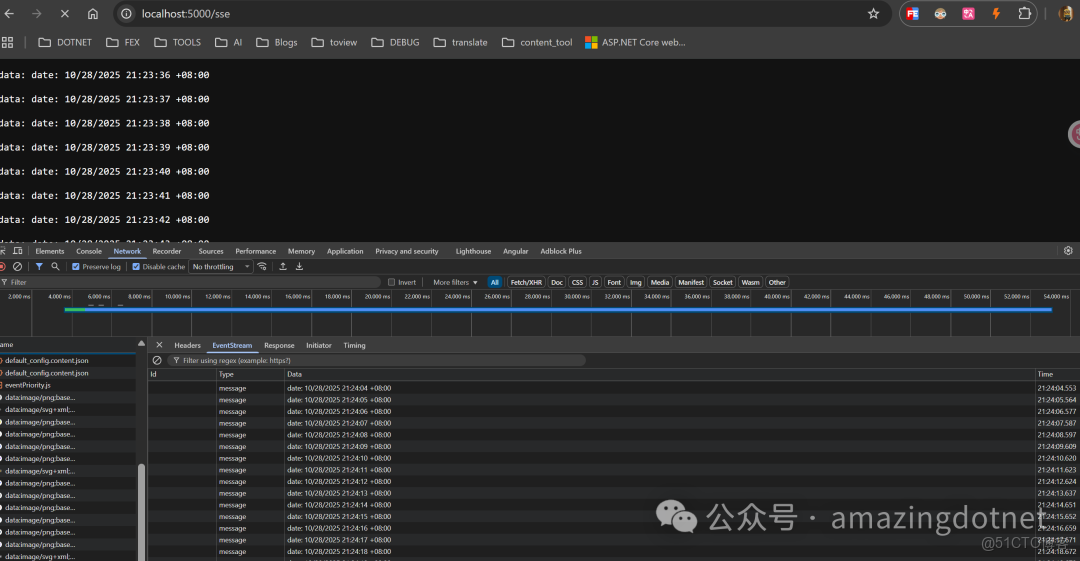
Task: Click the network search magnifier icon
Action: (55, 267)
